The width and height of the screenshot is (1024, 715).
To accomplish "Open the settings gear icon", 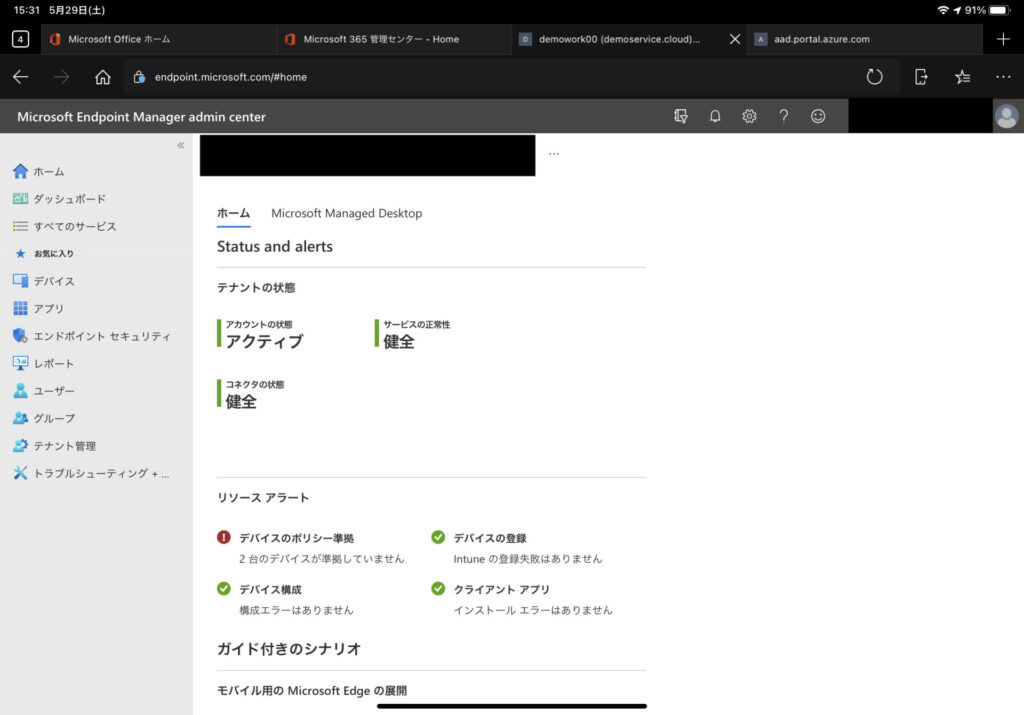I will (x=749, y=116).
